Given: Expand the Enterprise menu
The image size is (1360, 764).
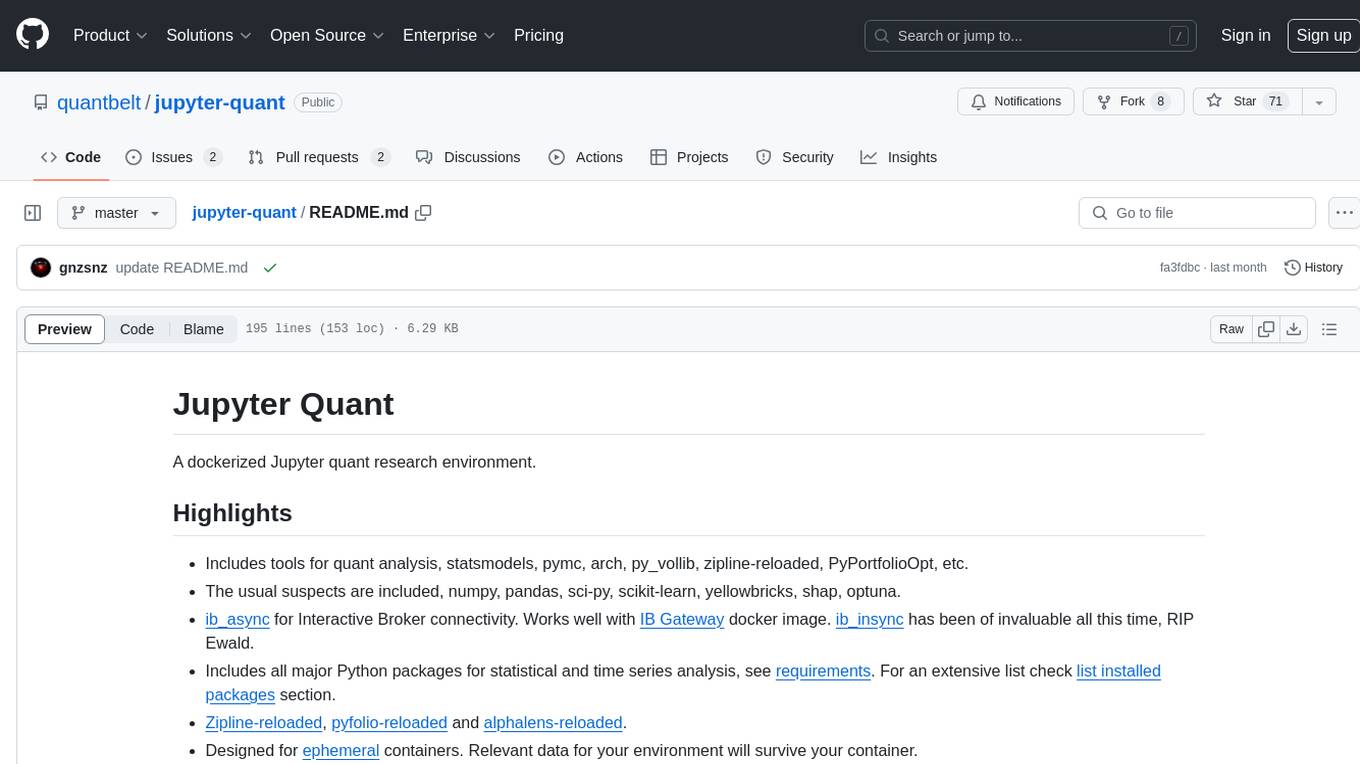Looking at the screenshot, I should coord(449,35).
